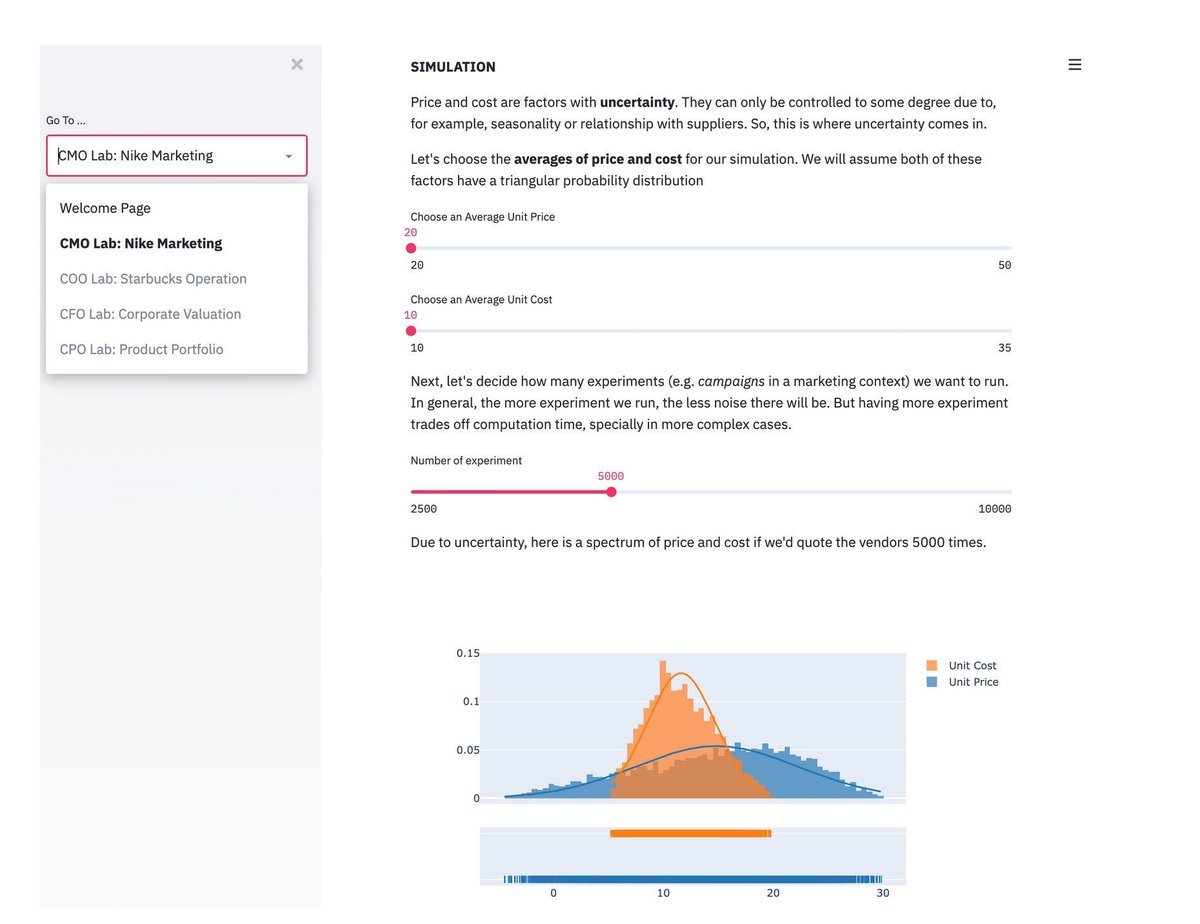Viewport: 1200px width, 924px height.
Task: Select CFO Lab: Corporate Valuation option
Action: pyautogui.click(x=177, y=314)
